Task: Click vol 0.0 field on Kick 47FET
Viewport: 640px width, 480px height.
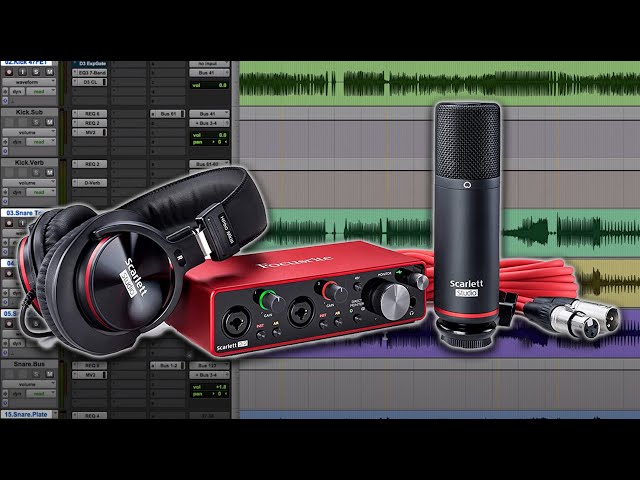Action: tap(209, 85)
